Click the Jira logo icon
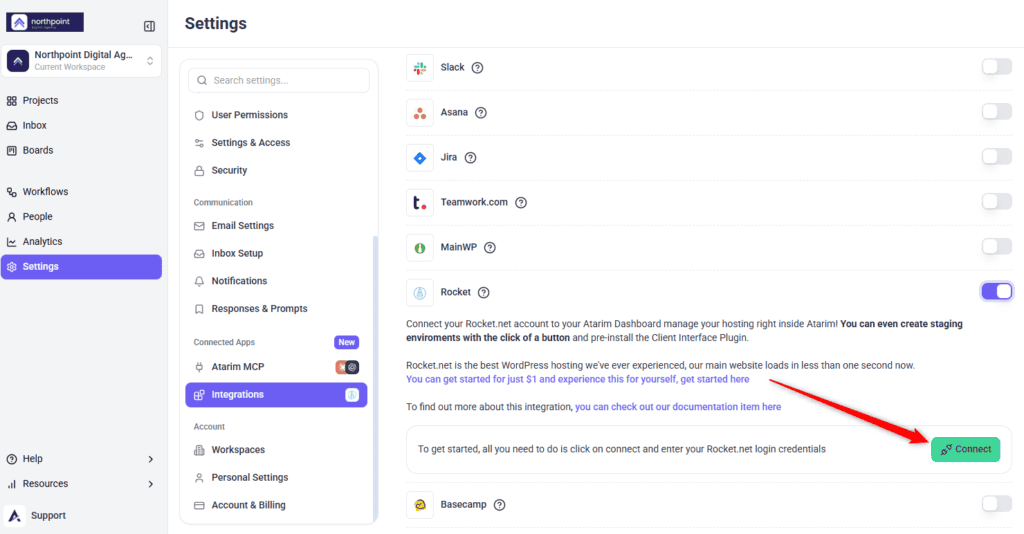 tap(420, 158)
